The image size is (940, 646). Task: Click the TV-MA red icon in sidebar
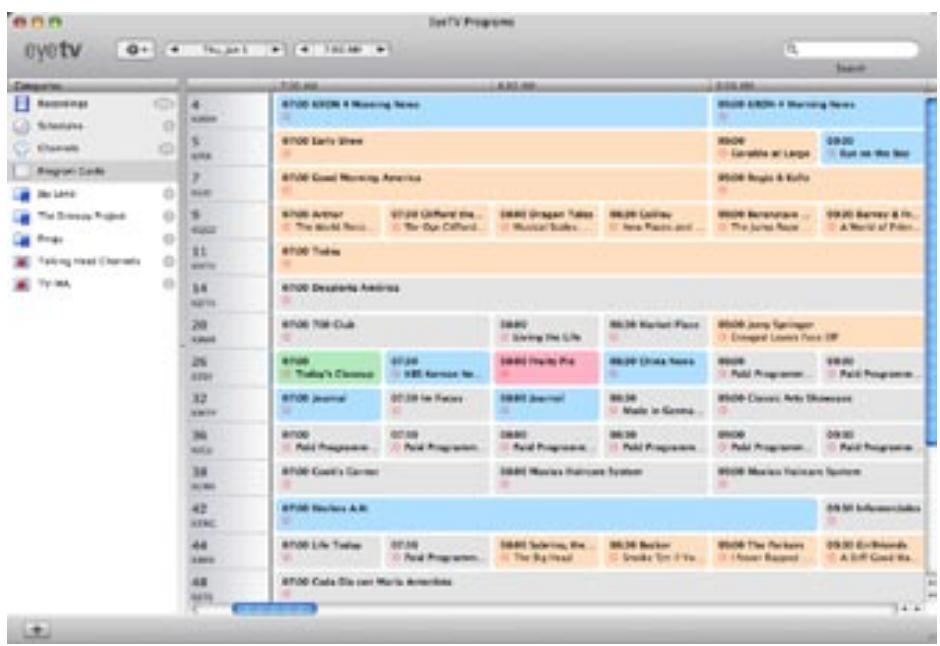[22, 284]
